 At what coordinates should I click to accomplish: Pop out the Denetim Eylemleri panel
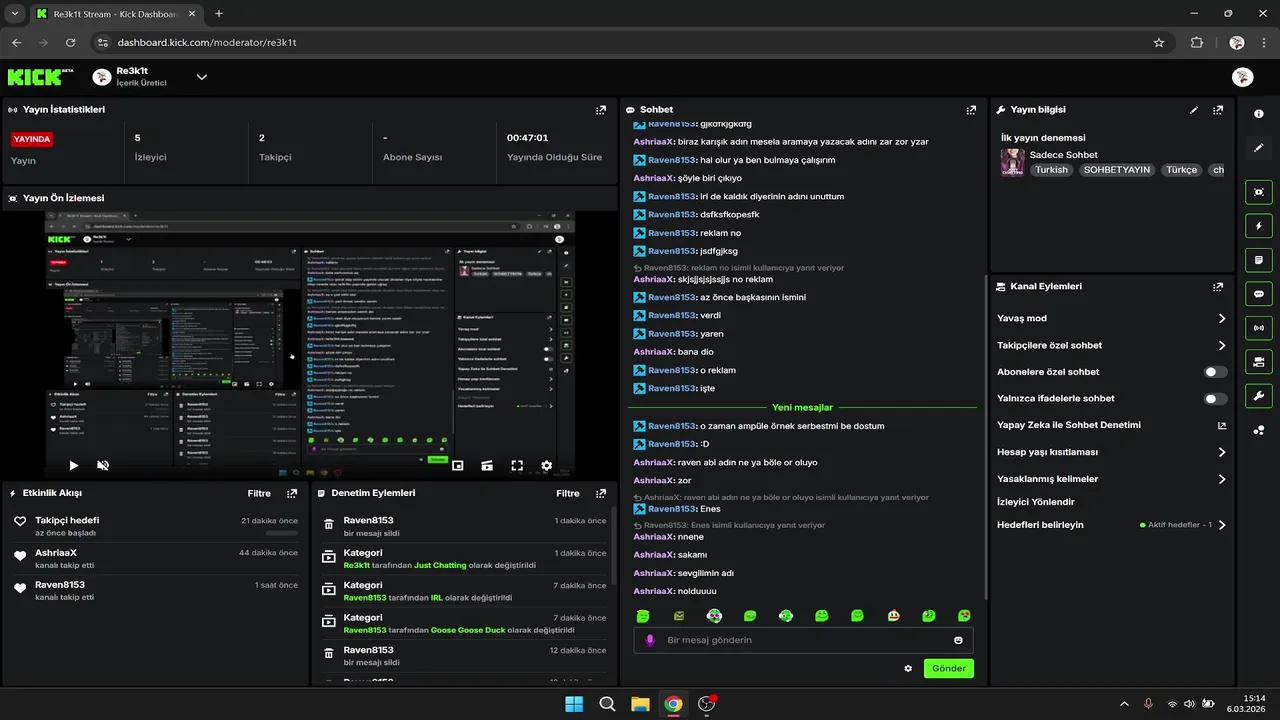(600, 493)
